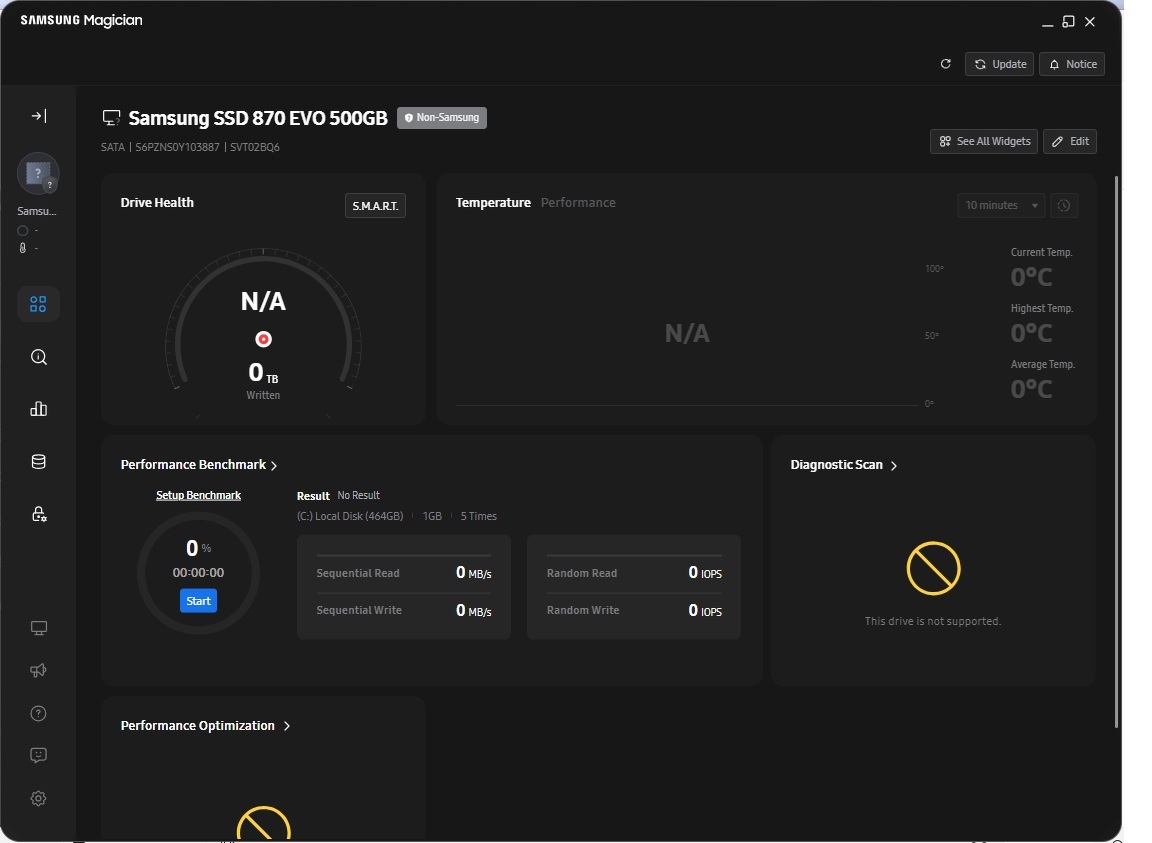Click the sidebar drive health circle icon
1152x843 pixels.
(23, 231)
